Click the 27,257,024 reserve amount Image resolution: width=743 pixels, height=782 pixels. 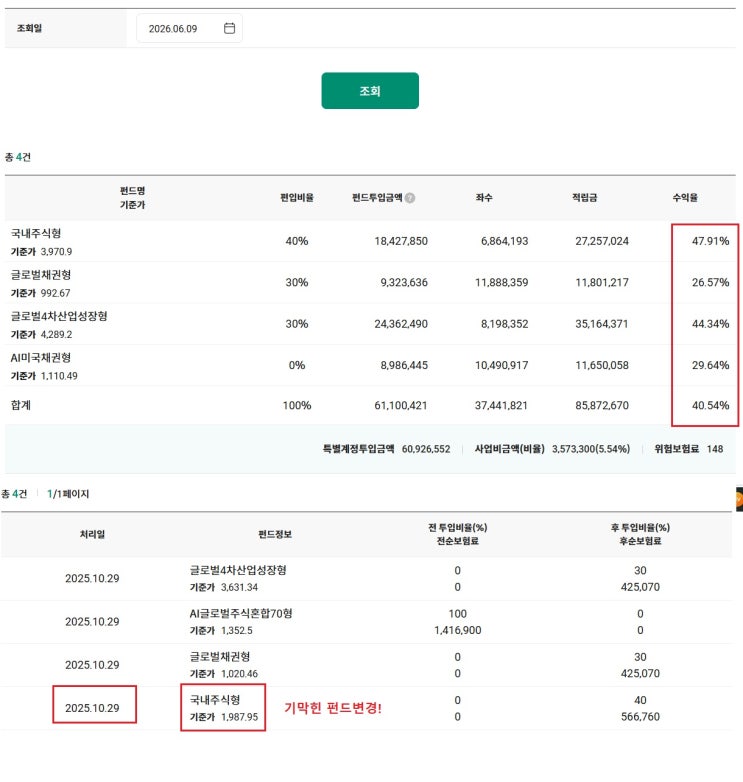(x=602, y=241)
